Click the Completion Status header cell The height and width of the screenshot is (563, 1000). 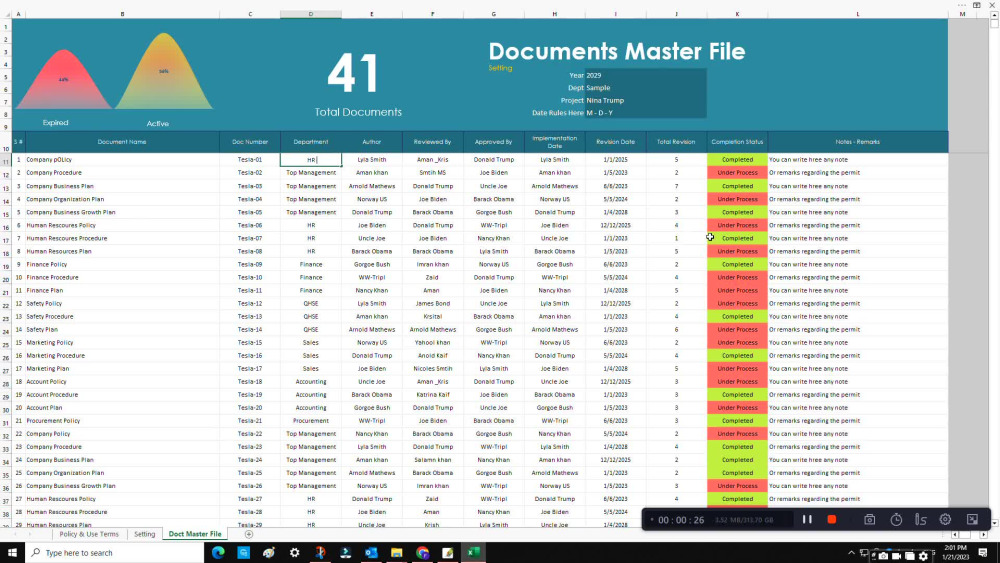(737, 142)
